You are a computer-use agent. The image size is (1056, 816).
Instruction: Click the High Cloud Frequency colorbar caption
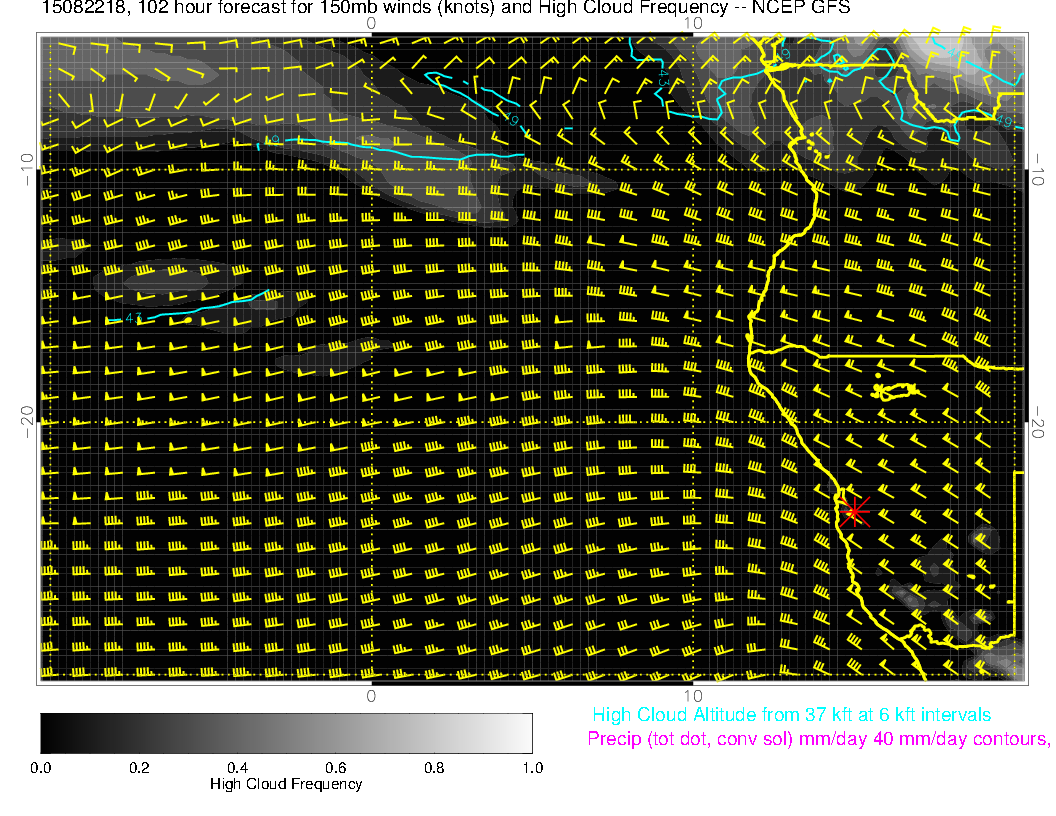(x=286, y=784)
